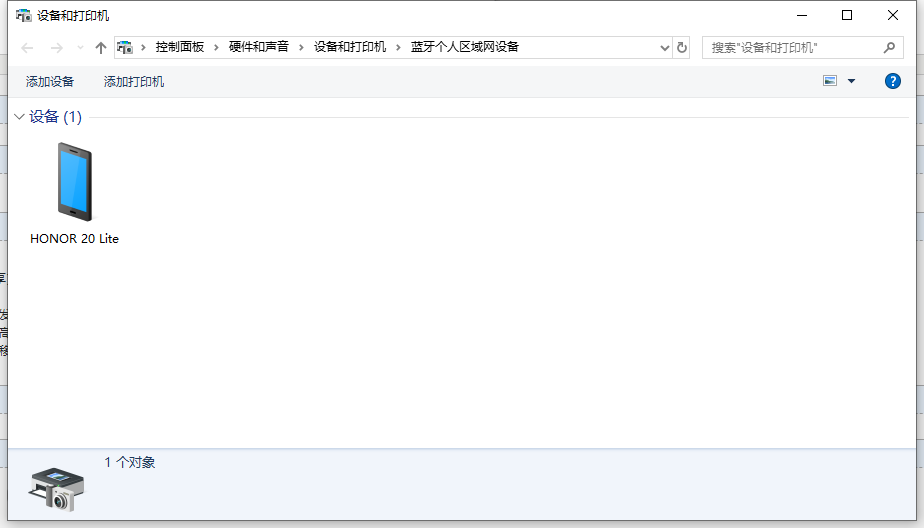
Task: Click the 设备 (1) group header
Action: pyautogui.click(x=55, y=117)
